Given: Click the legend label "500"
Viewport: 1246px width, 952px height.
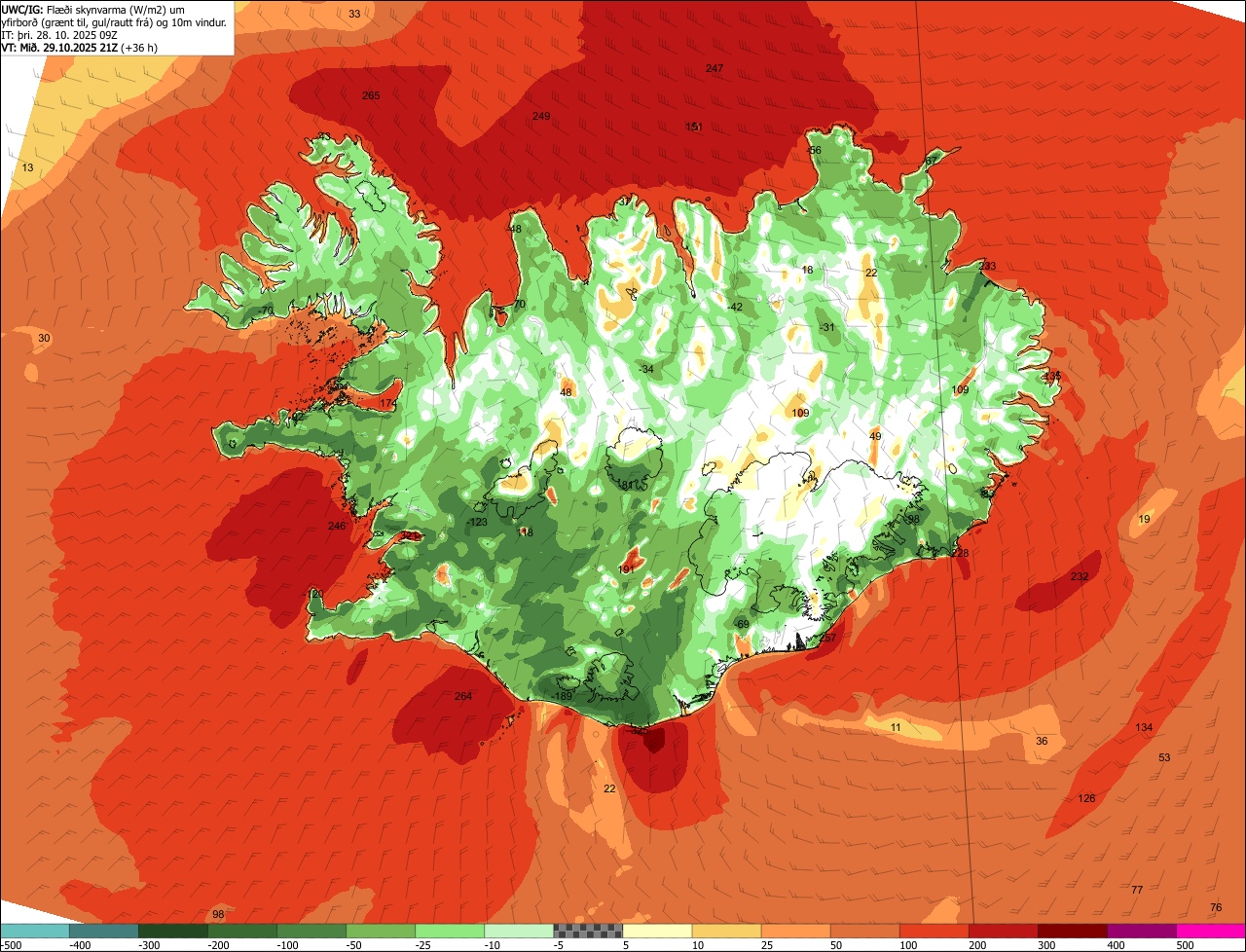Looking at the screenshot, I should pyautogui.click(x=1186, y=945).
